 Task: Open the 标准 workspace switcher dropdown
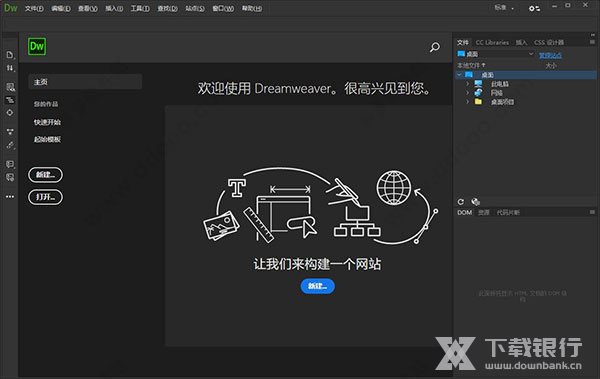coord(504,8)
